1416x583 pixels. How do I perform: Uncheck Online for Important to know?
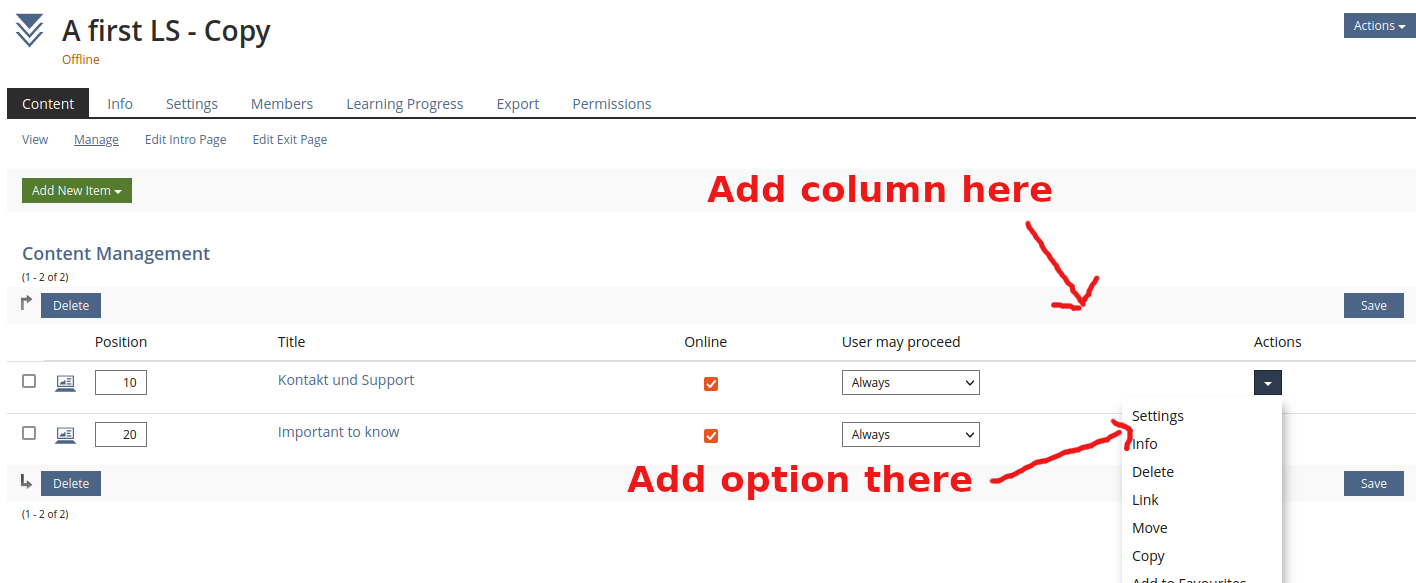pos(711,436)
